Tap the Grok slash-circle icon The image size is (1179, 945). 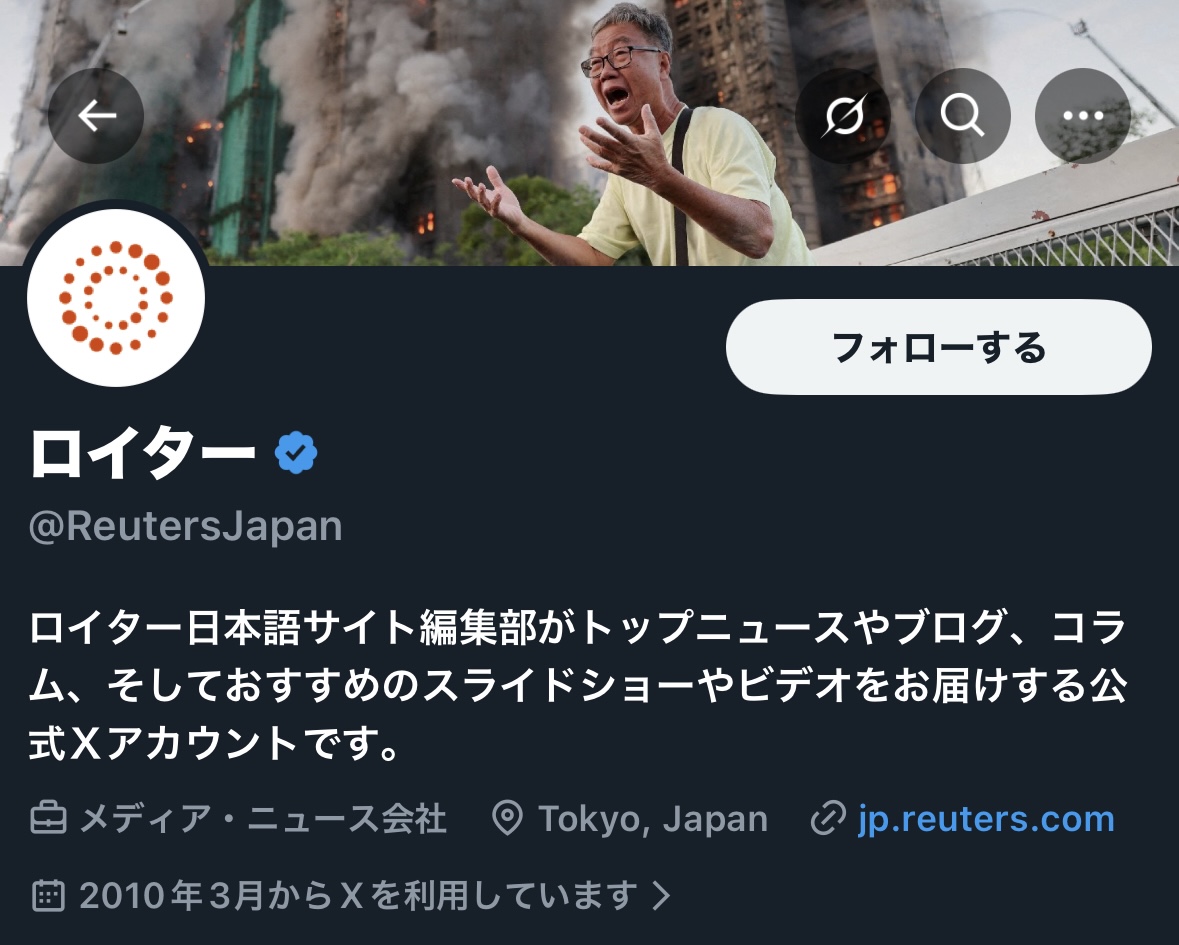tap(844, 116)
